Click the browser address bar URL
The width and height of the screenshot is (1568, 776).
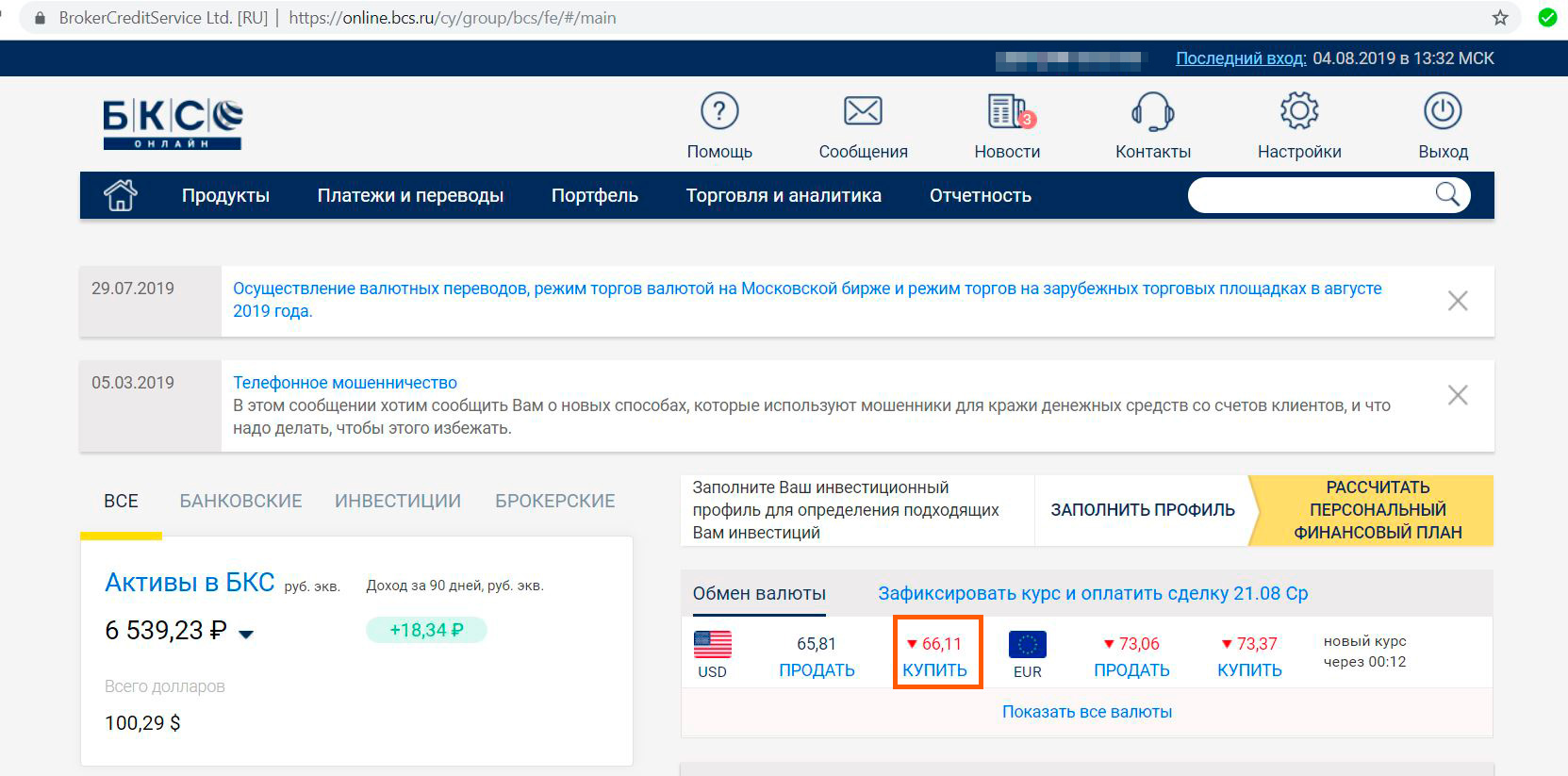click(453, 18)
